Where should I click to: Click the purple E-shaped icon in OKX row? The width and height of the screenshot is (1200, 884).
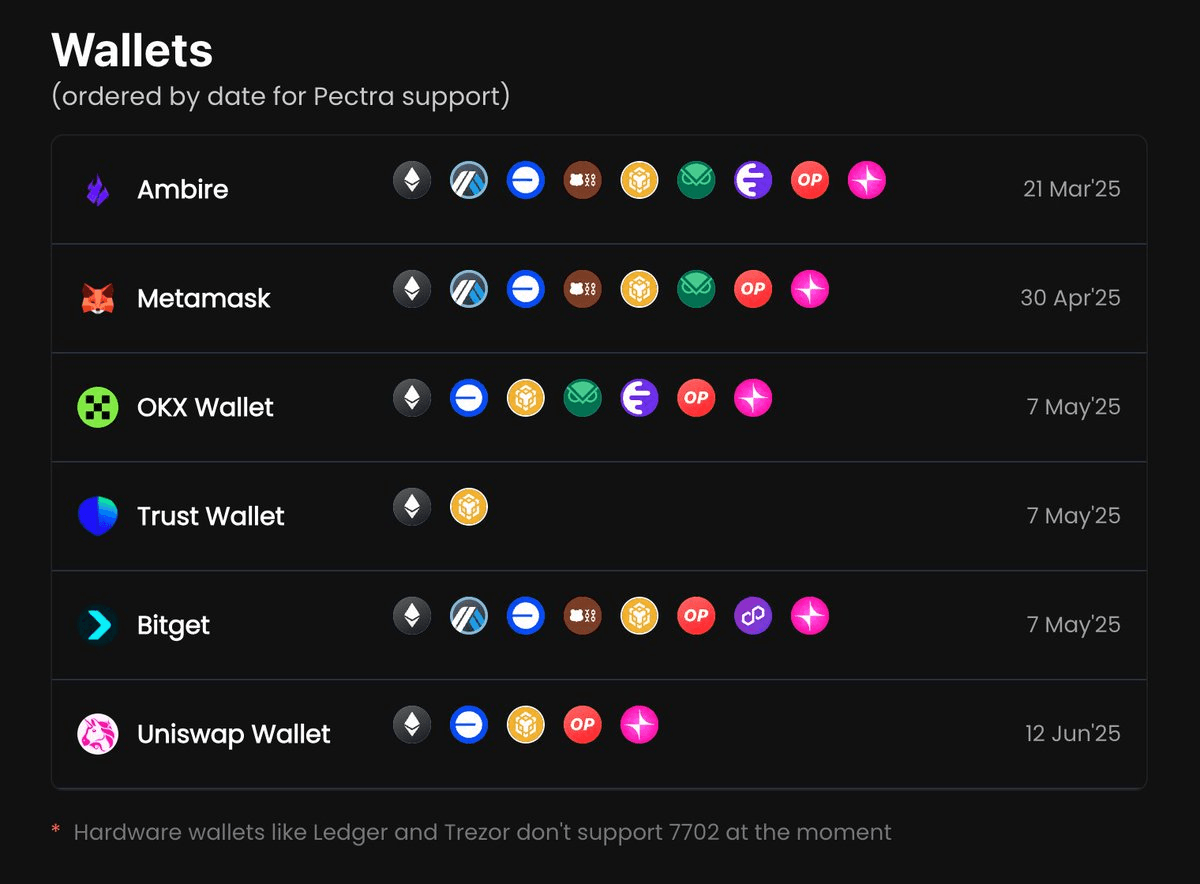(x=639, y=398)
